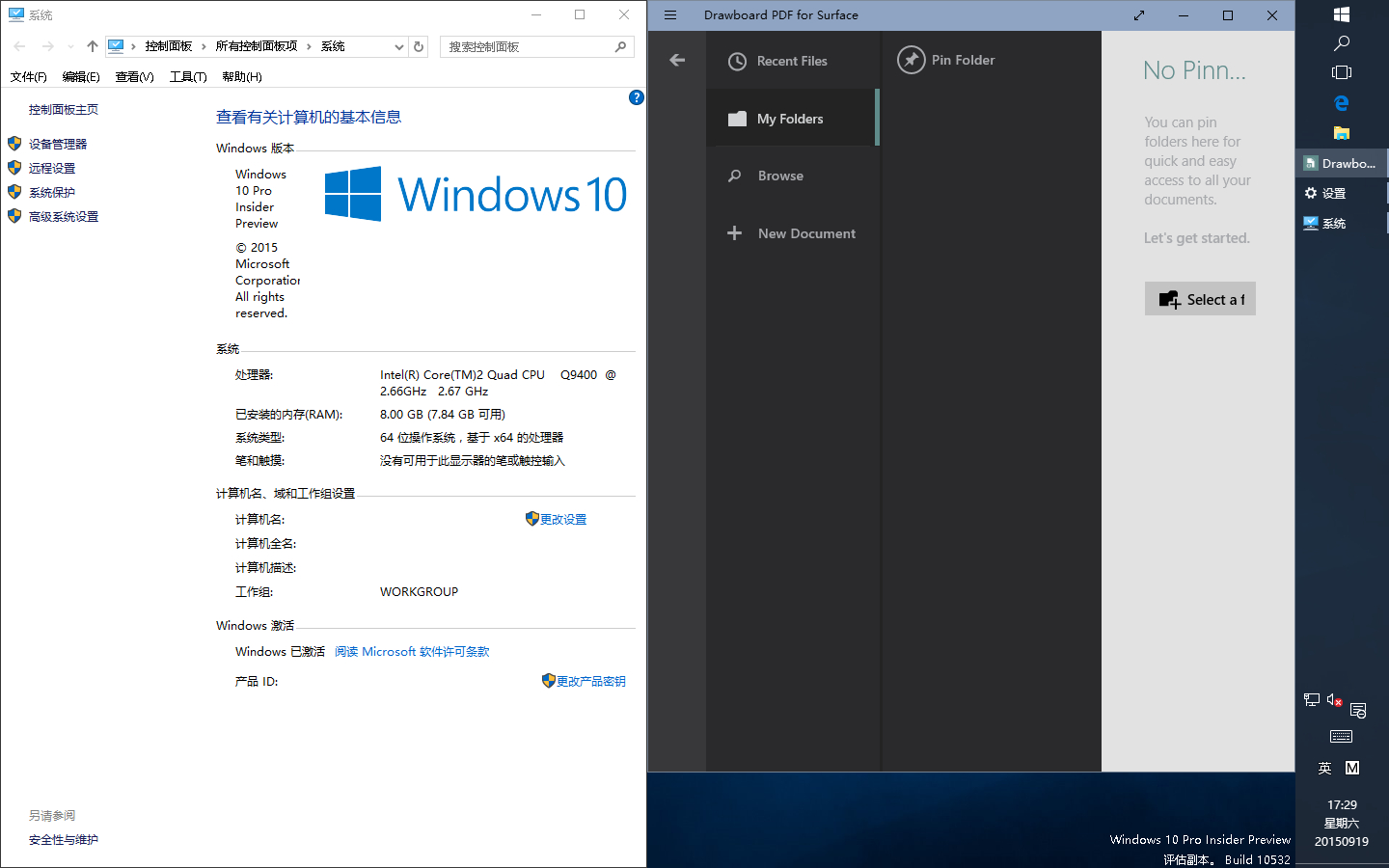Switch to Drawboard taskbar item
Screen dimensions: 1389x868
pos(1342,163)
